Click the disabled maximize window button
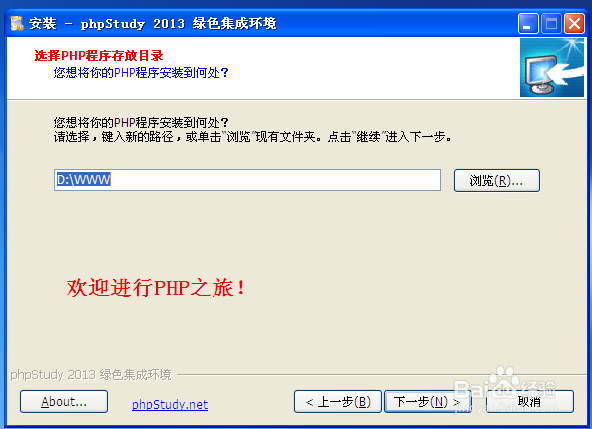 551,24
